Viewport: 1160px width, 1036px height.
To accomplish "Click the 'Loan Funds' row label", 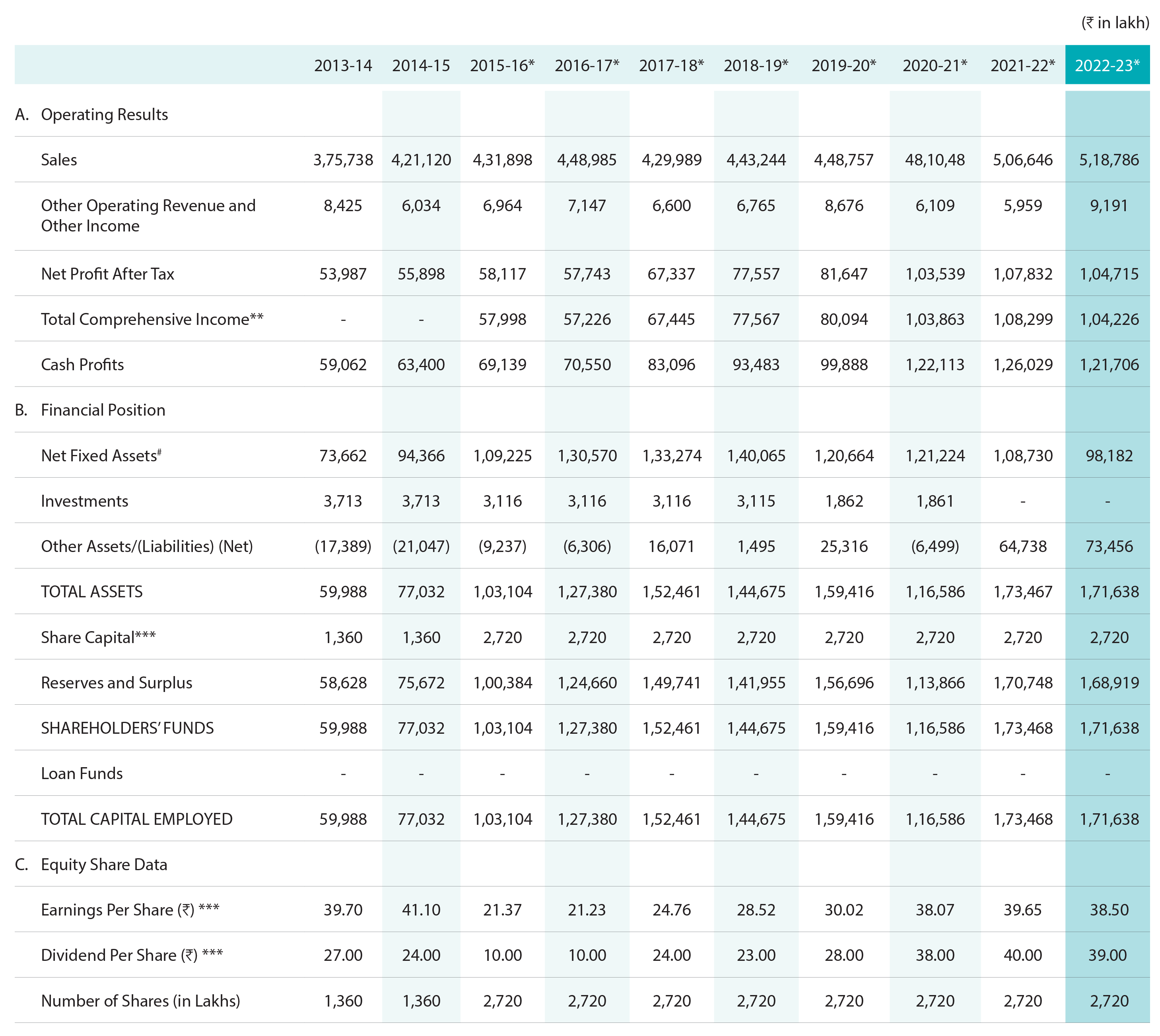I will 82,774.
